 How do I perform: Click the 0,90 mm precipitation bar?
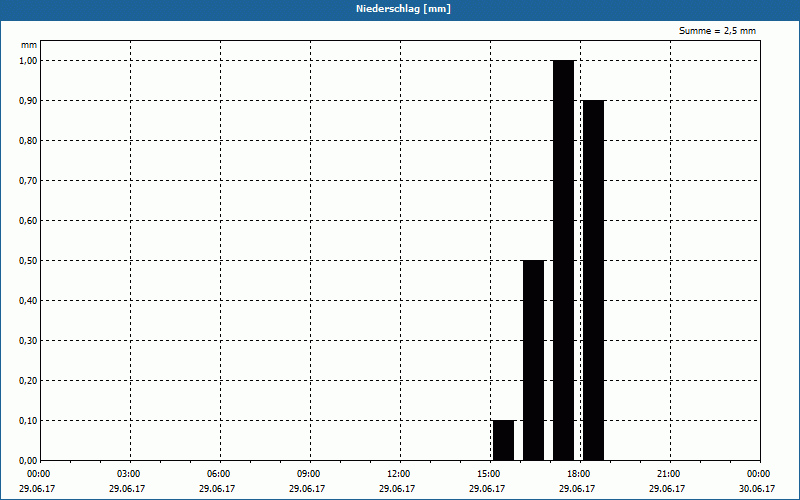pos(593,280)
